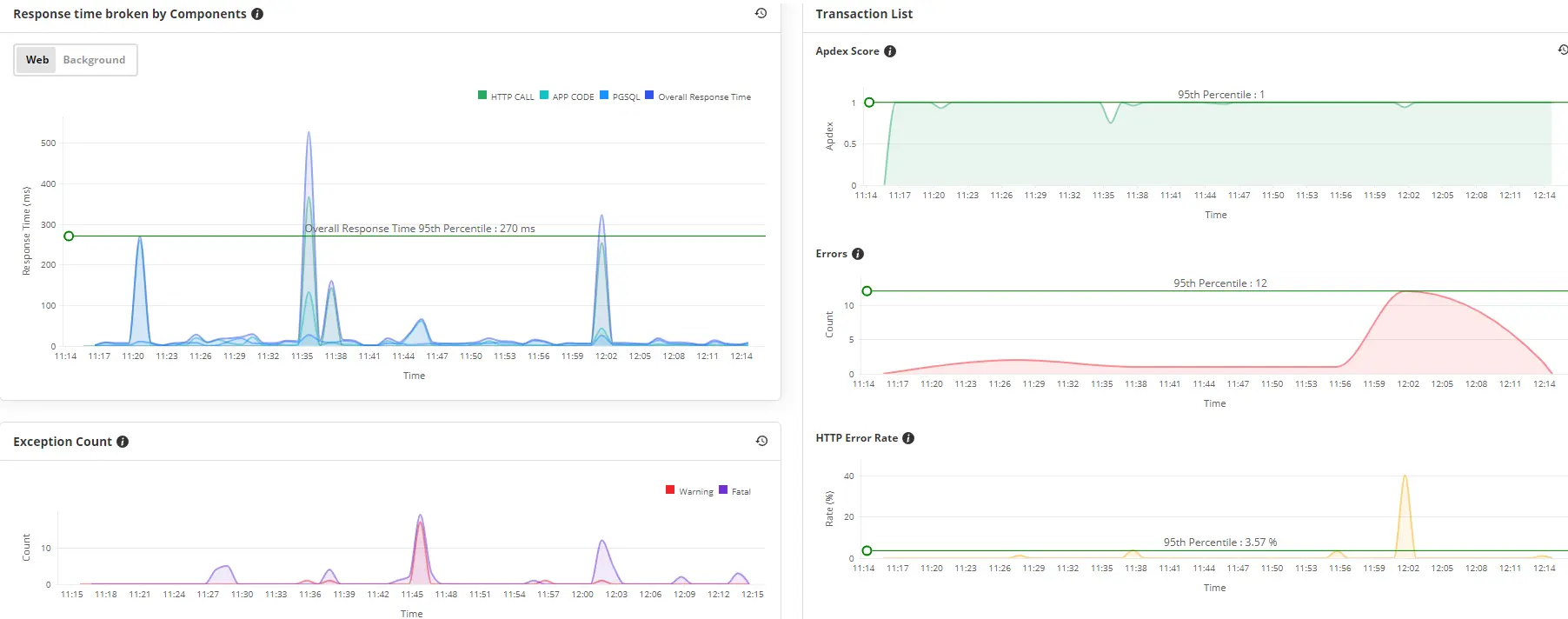The image size is (1568, 619).
Task: Click the Errors 95th percentile marker circle
Action: (x=867, y=291)
